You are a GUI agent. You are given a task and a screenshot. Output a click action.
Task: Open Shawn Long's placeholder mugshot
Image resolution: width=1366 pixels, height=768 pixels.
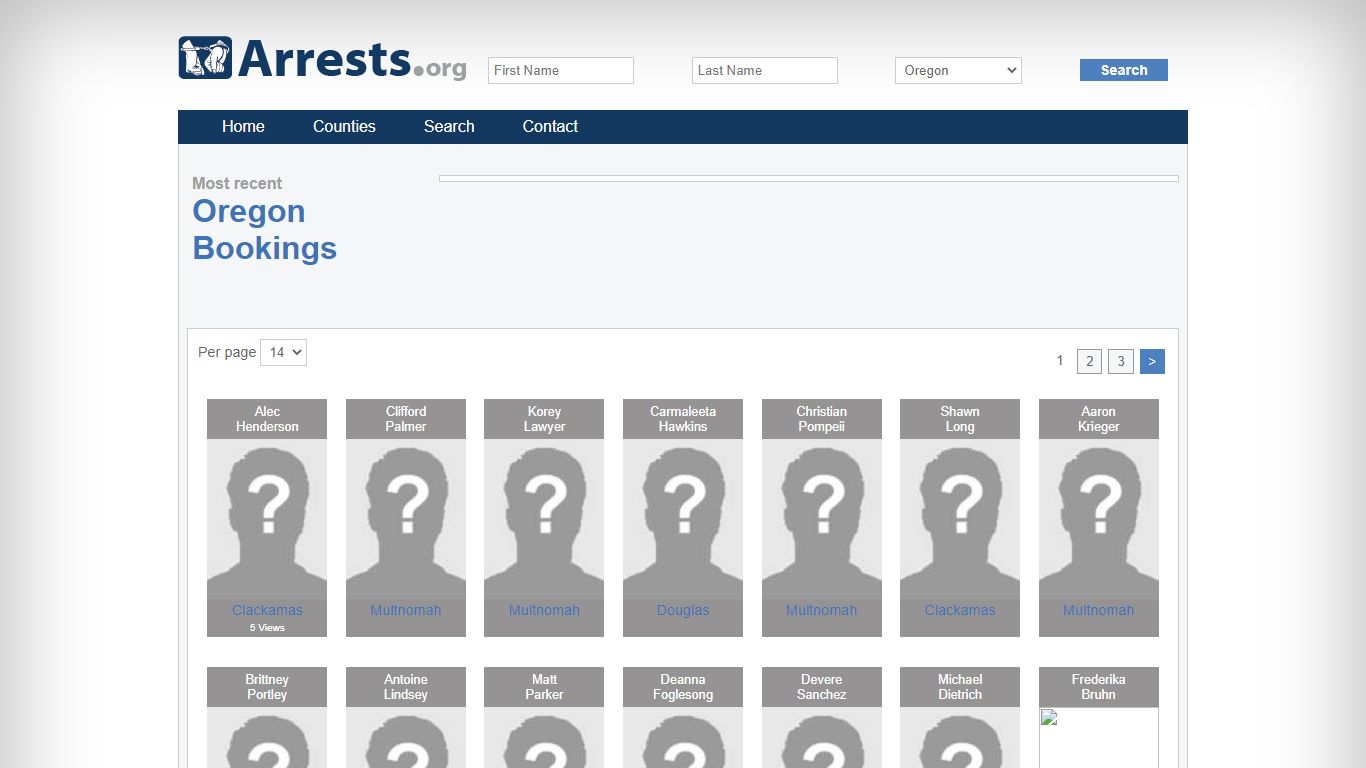pyautogui.click(x=960, y=519)
